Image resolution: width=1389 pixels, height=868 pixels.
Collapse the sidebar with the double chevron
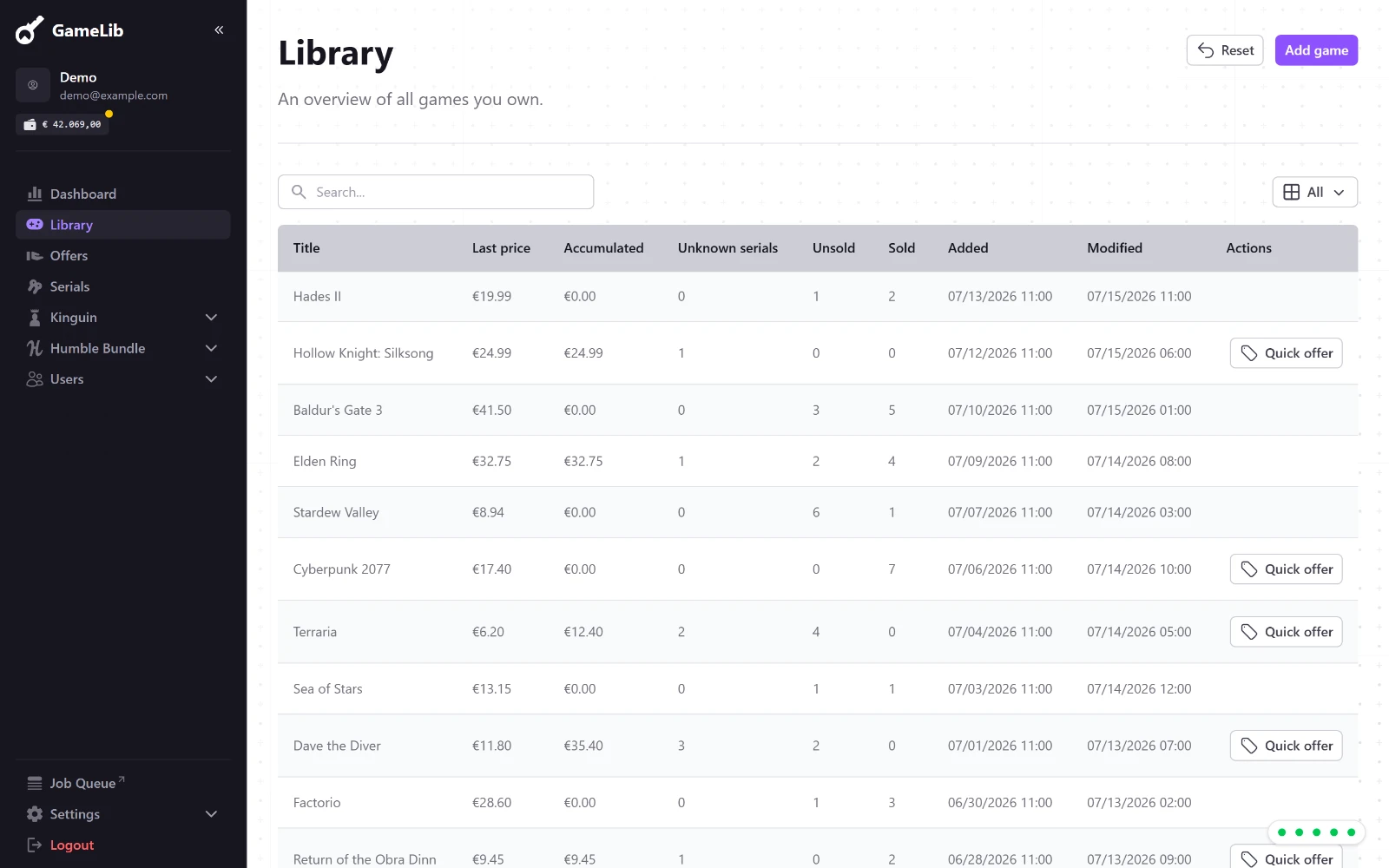click(x=219, y=30)
